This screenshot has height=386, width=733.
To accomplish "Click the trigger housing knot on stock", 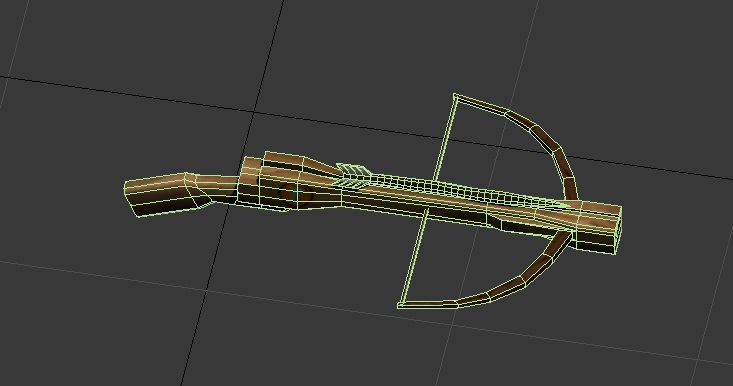I will pos(295,193).
